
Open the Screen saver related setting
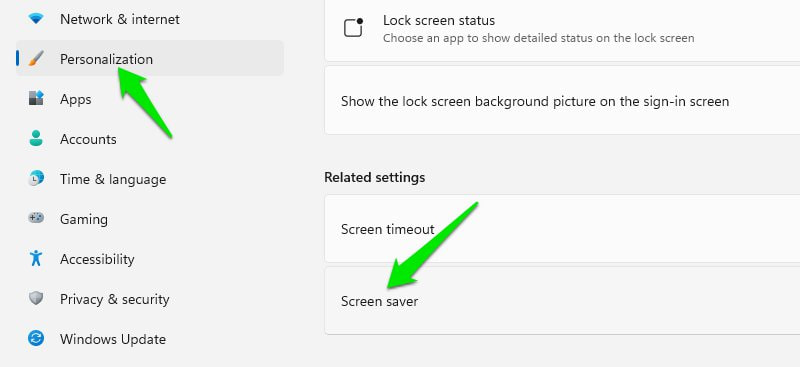tap(562, 301)
